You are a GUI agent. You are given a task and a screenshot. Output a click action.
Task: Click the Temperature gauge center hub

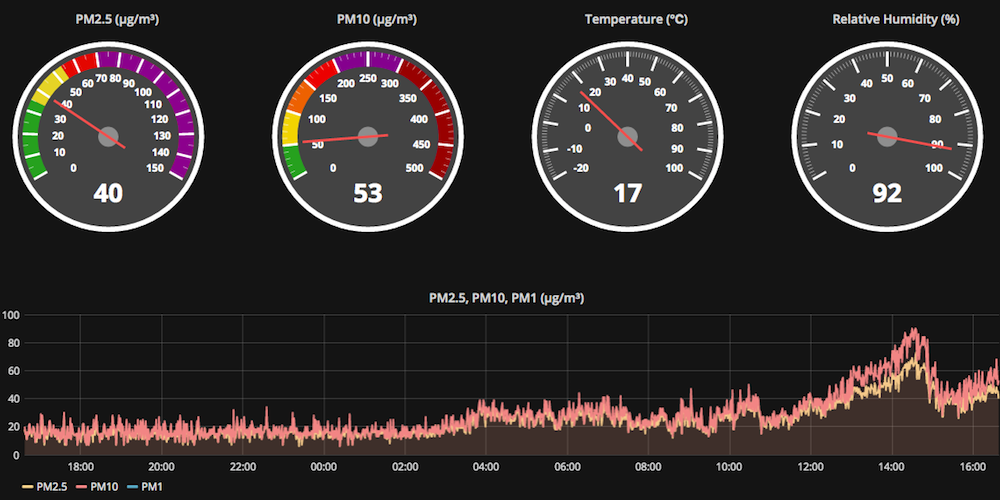(x=627, y=137)
